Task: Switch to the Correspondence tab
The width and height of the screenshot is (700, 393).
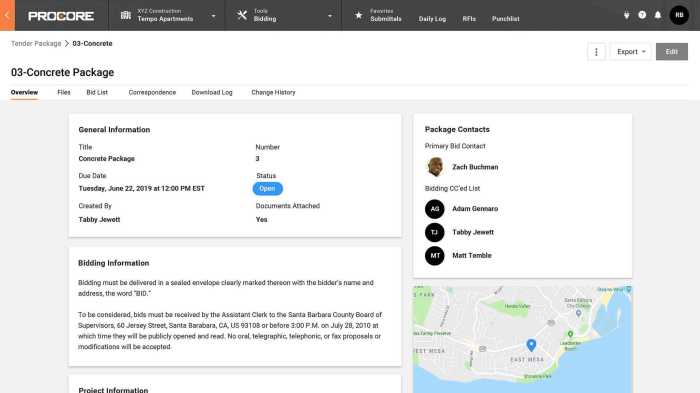Action: [x=152, y=92]
